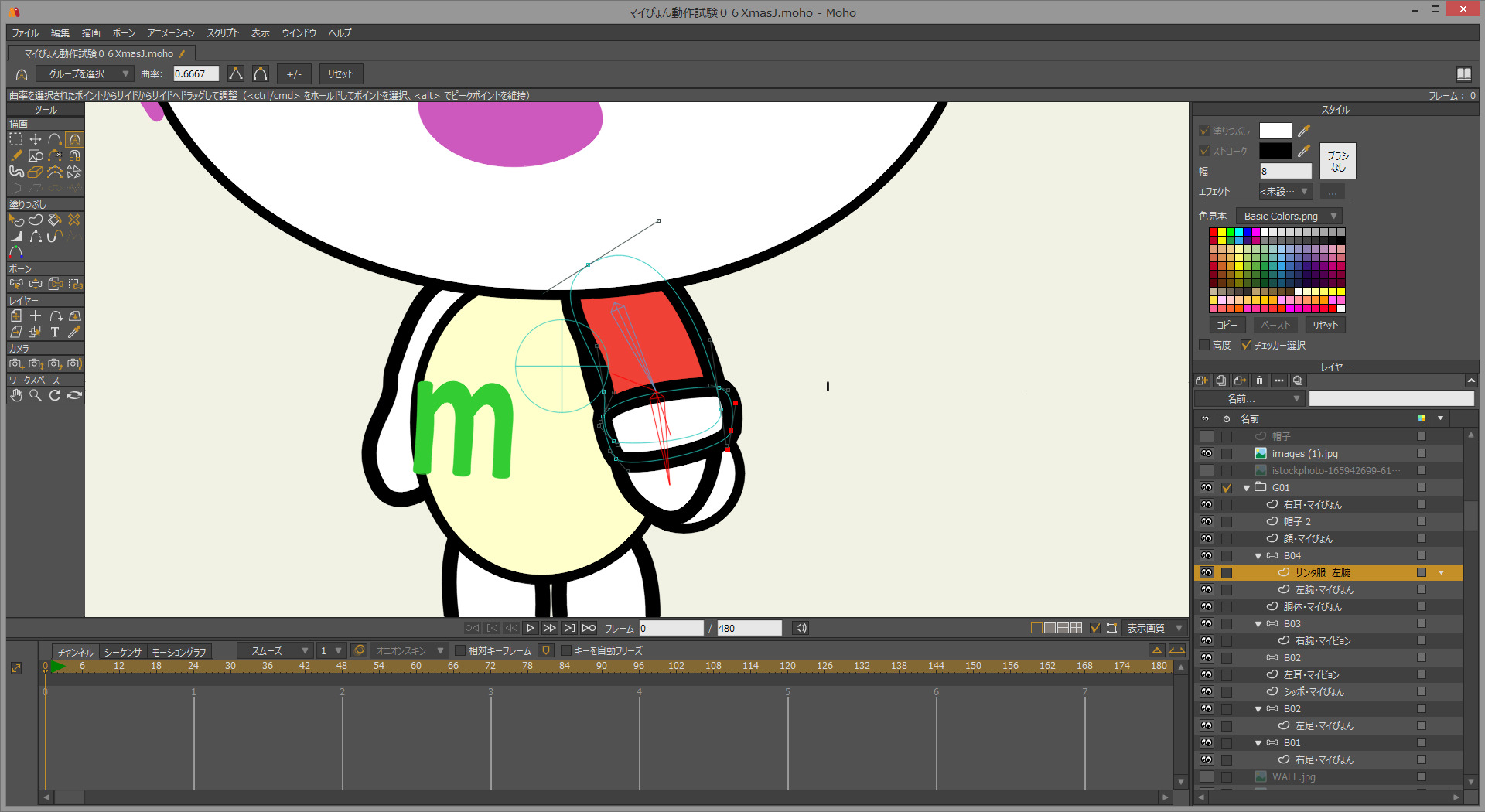Enable the 相対キーフレーム checkbox
This screenshot has height=812, width=1485.
(x=460, y=651)
